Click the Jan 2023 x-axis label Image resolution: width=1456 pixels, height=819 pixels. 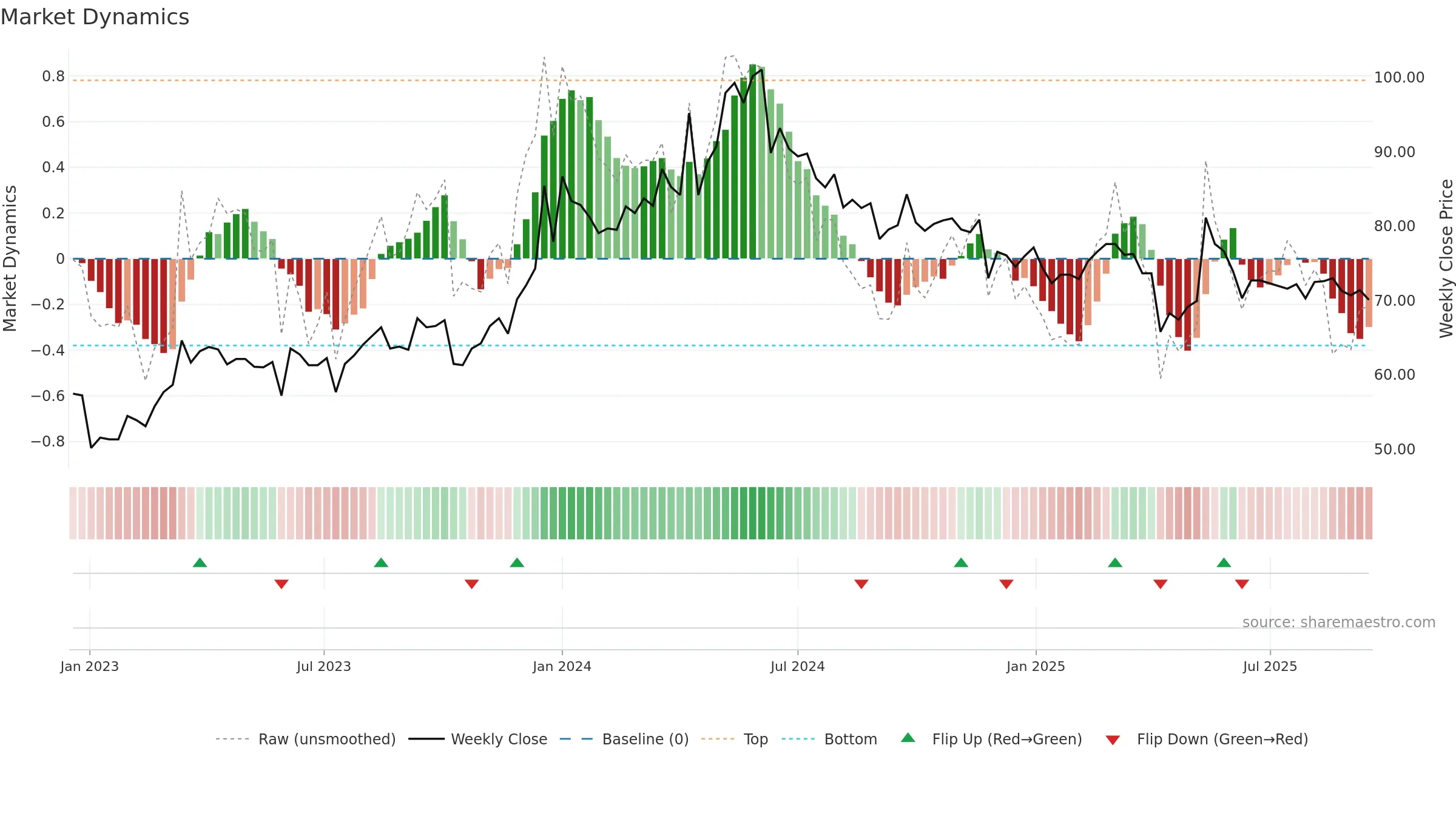click(x=90, y=666)
